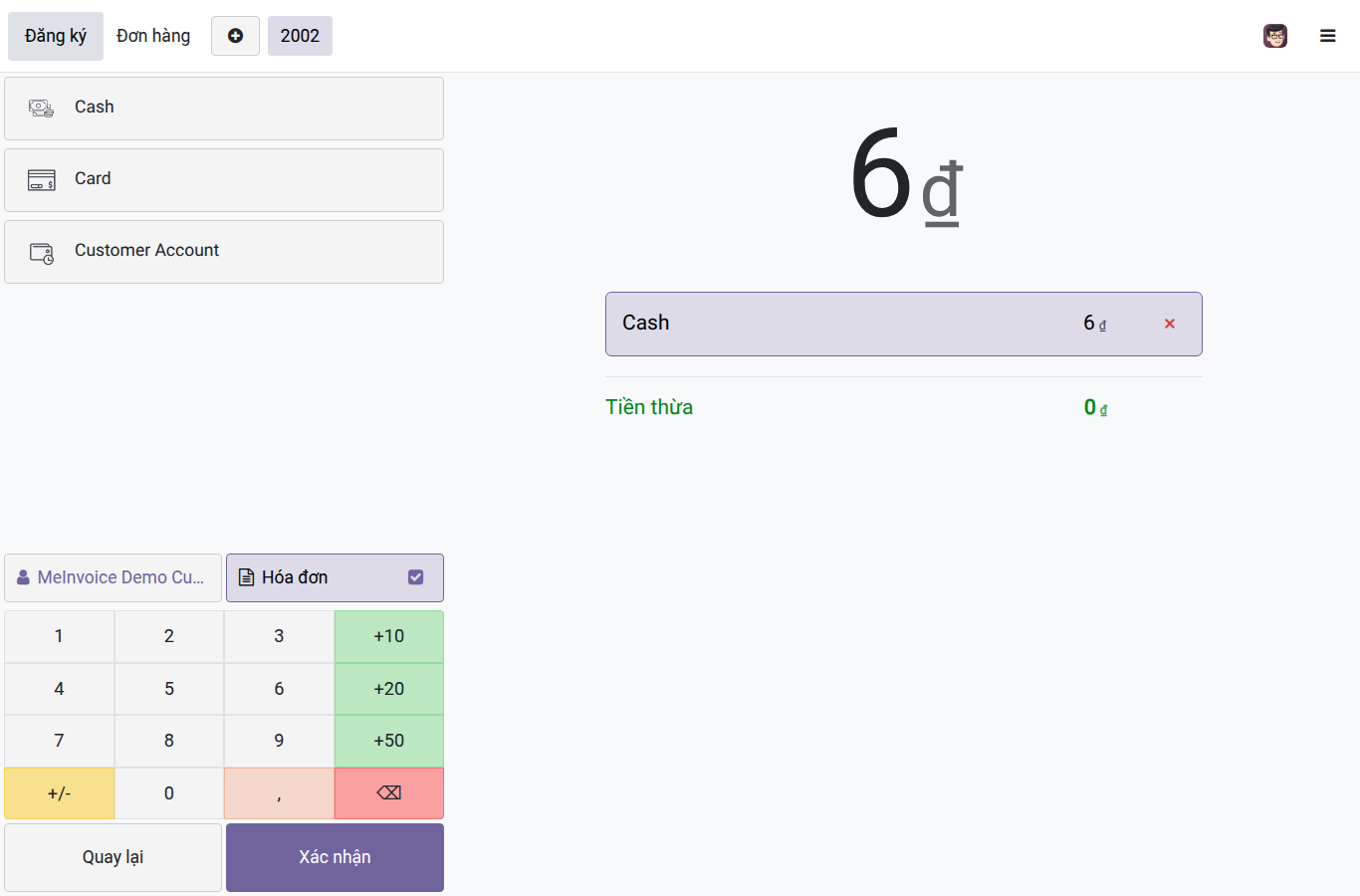
Task: Open the MeInvoice Demo customer selector
Action: tap(113, 577)
